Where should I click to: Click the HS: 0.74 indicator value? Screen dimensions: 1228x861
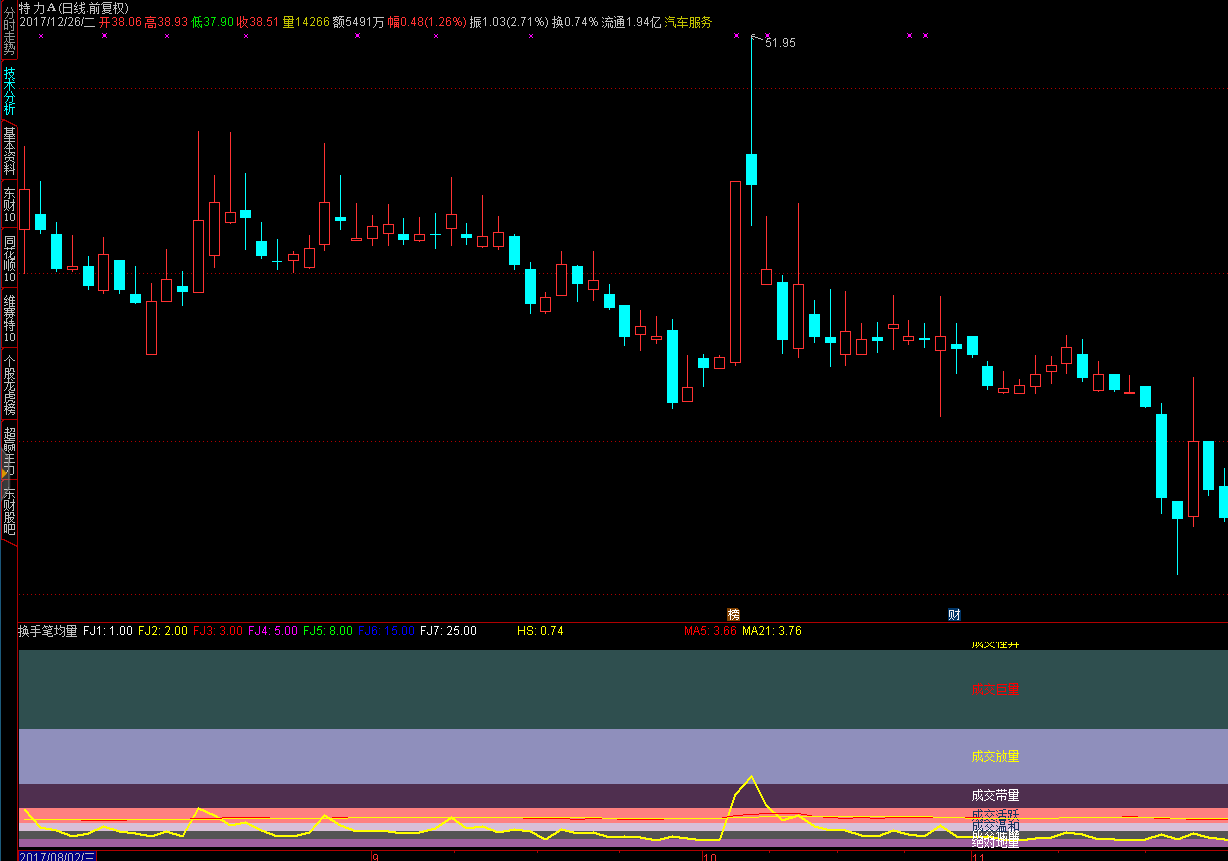(540, 631)
